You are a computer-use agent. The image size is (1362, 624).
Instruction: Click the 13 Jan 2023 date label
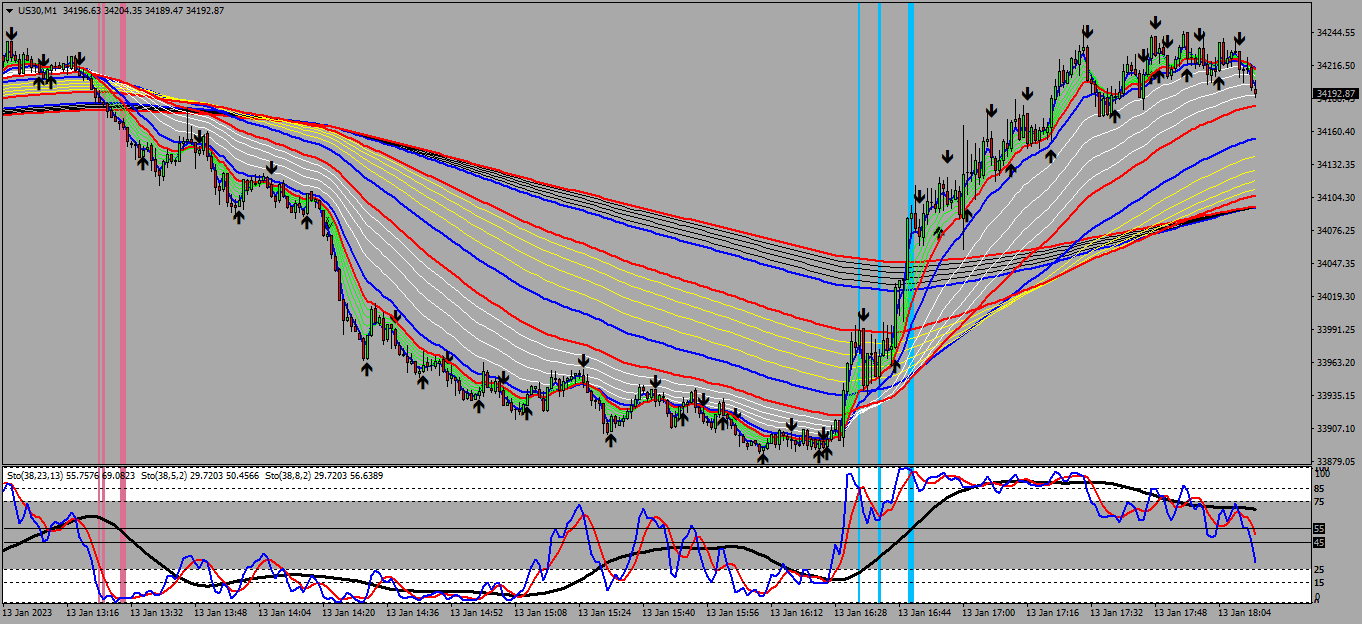pos(27,612)
